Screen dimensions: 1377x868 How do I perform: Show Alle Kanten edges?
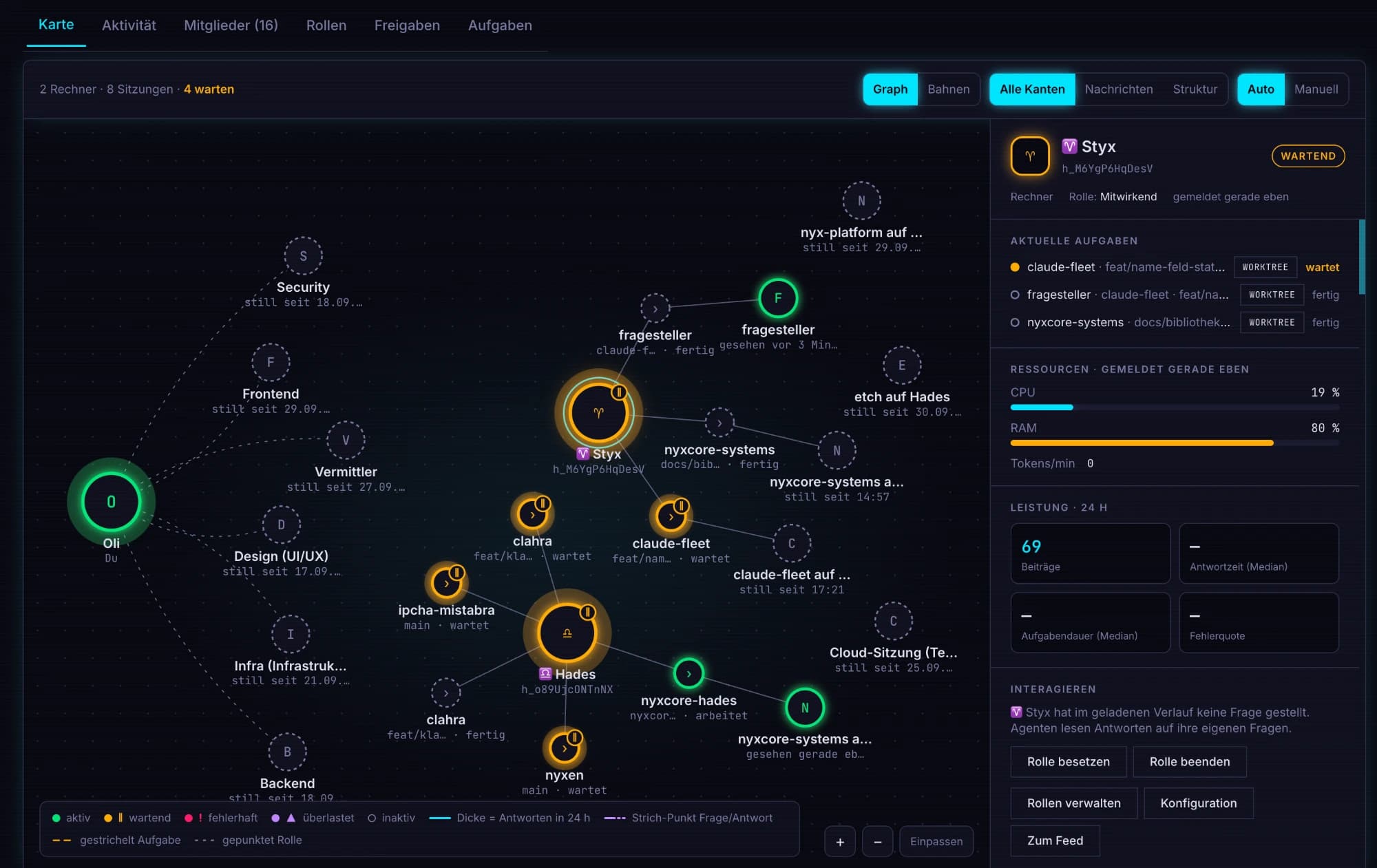tap(1032, 89)
